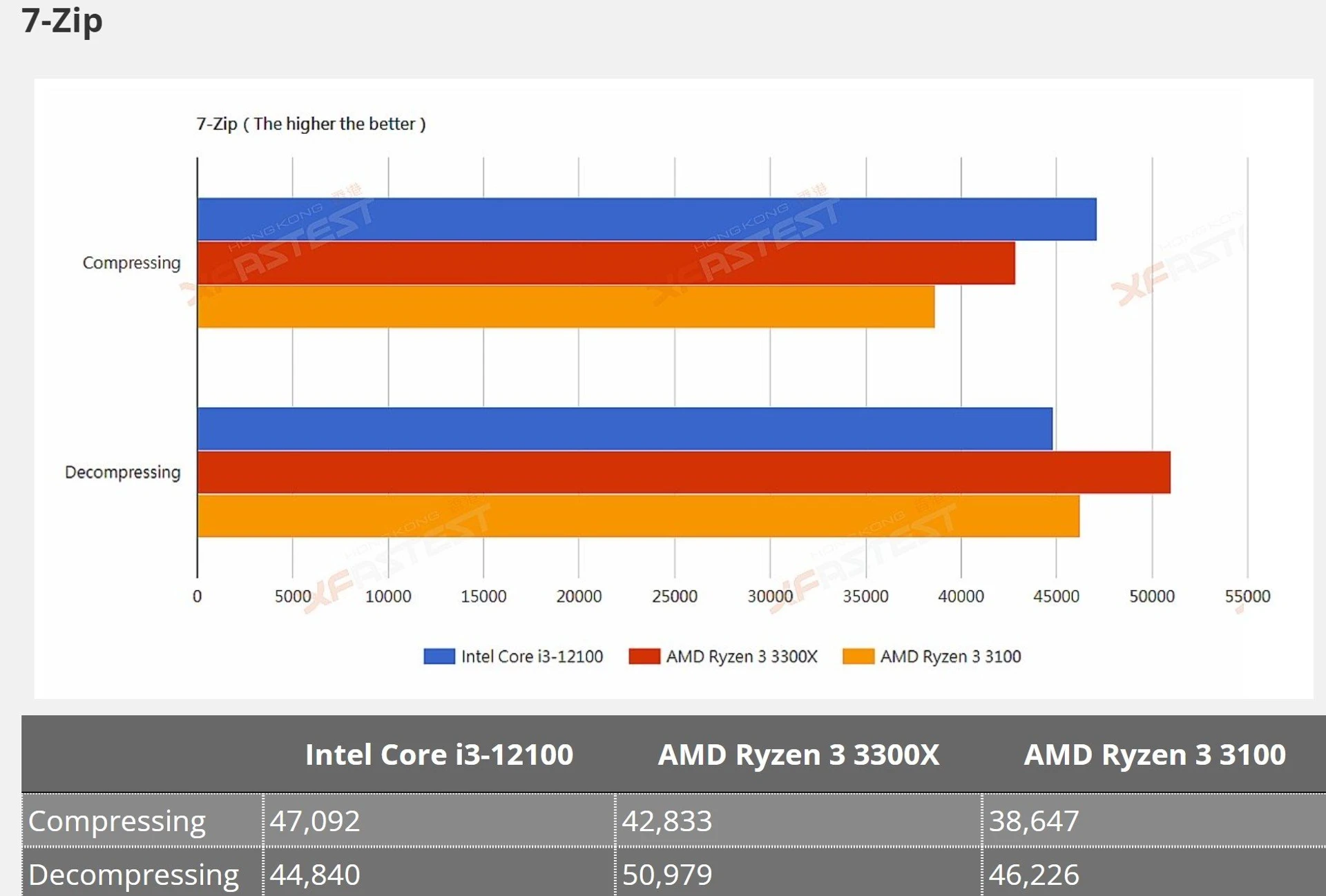Click table cell value 47,092

pos(315,821)
